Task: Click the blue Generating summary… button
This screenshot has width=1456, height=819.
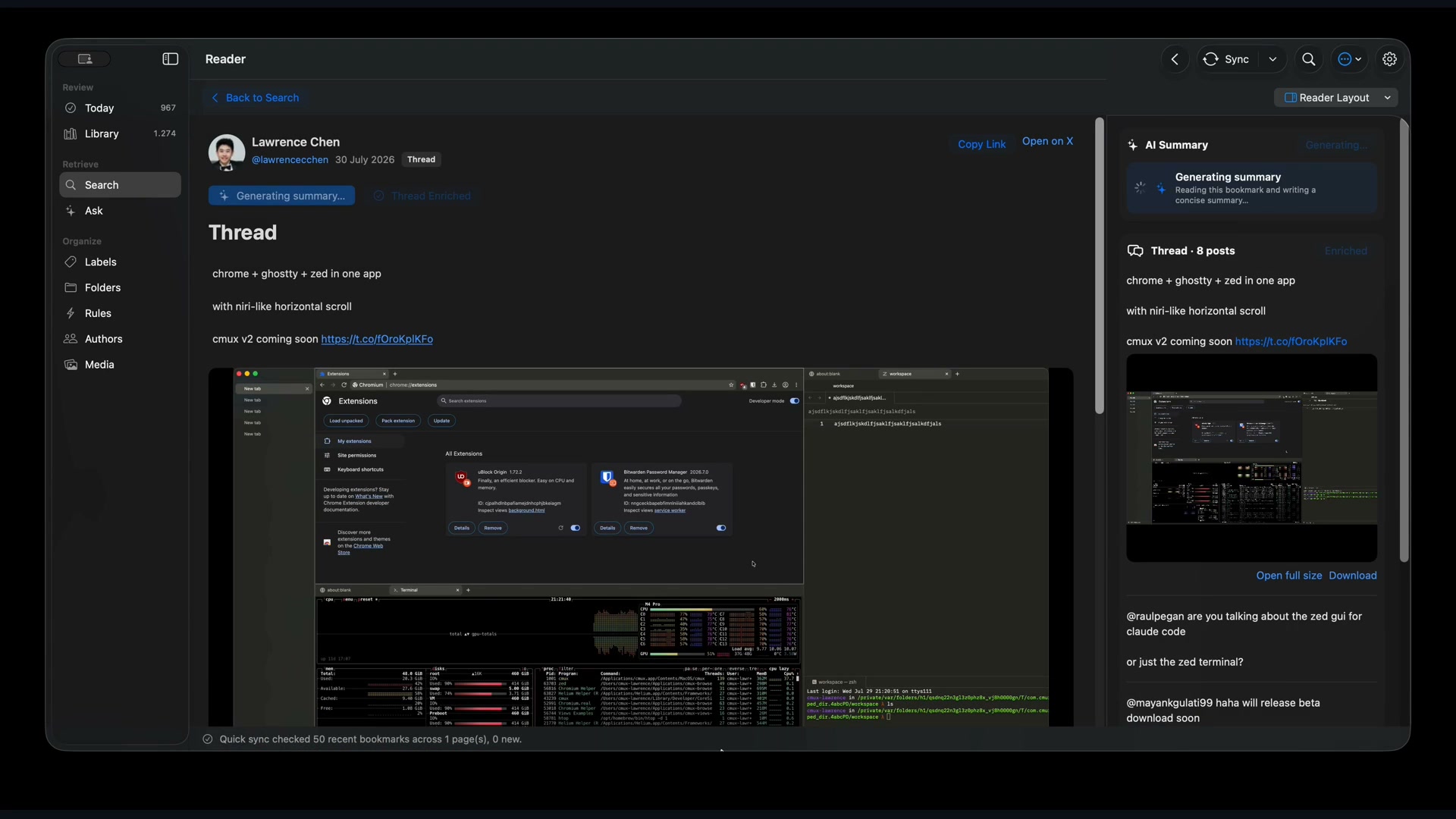Action: [282, 196]
